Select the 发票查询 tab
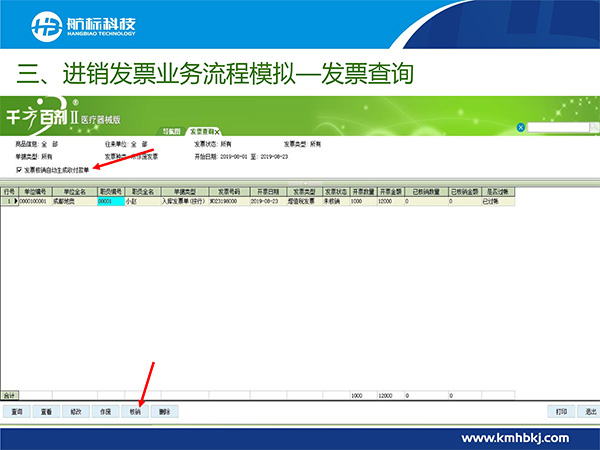Screen dimensions: 600x450 pyautogui.click(x=202, y=132)
